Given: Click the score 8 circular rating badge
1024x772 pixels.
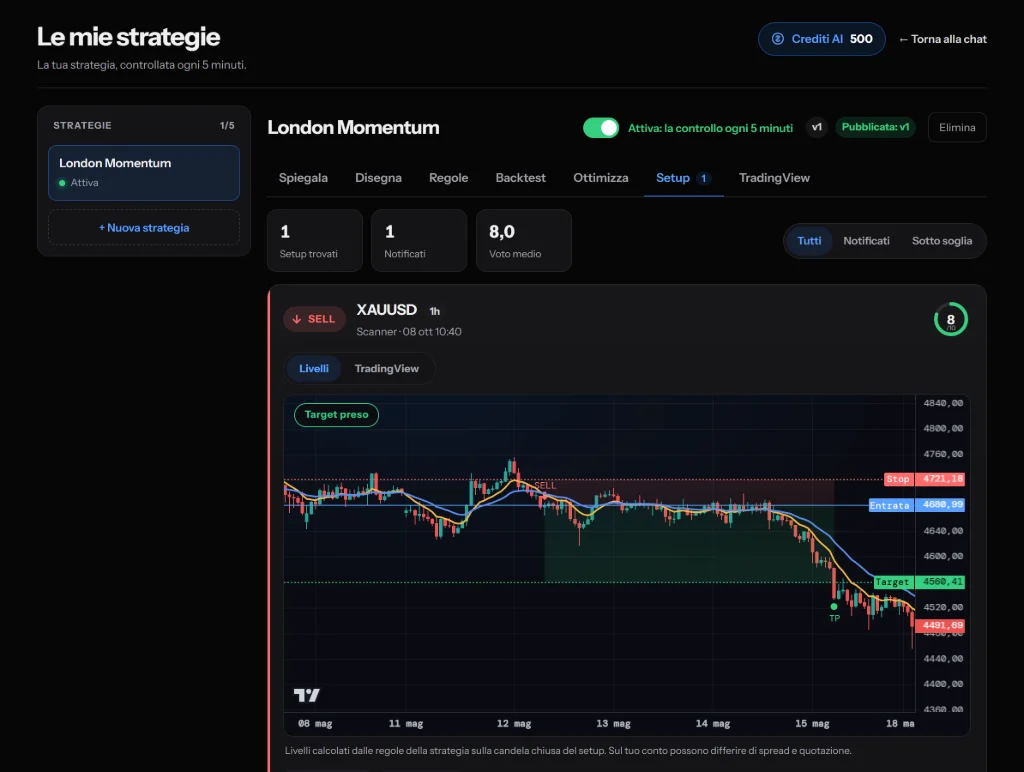Looking at the screenshot, I should click(x=950, y=319).
